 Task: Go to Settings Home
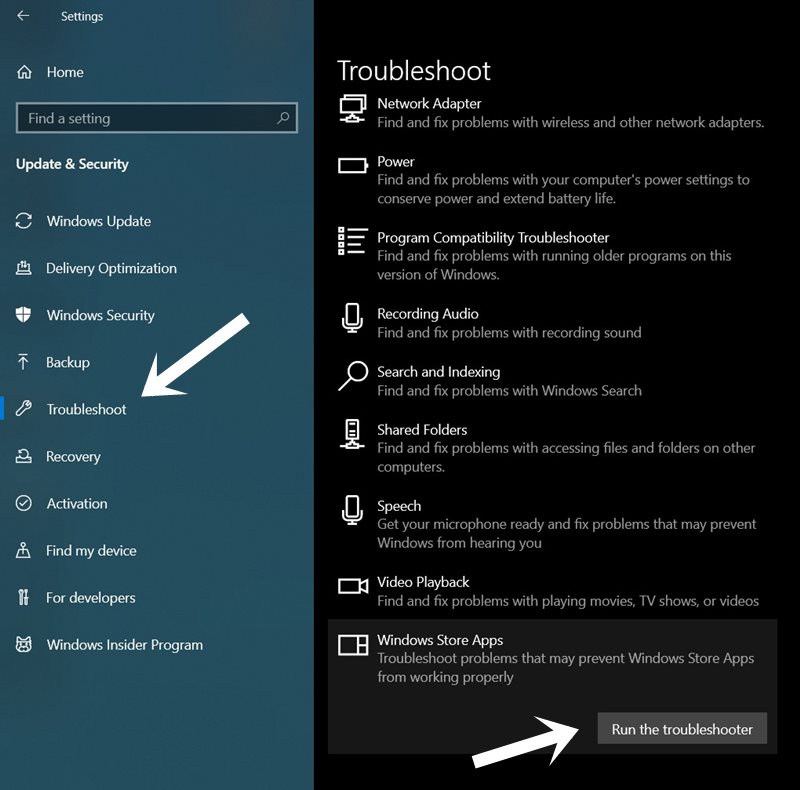(65, 72)
